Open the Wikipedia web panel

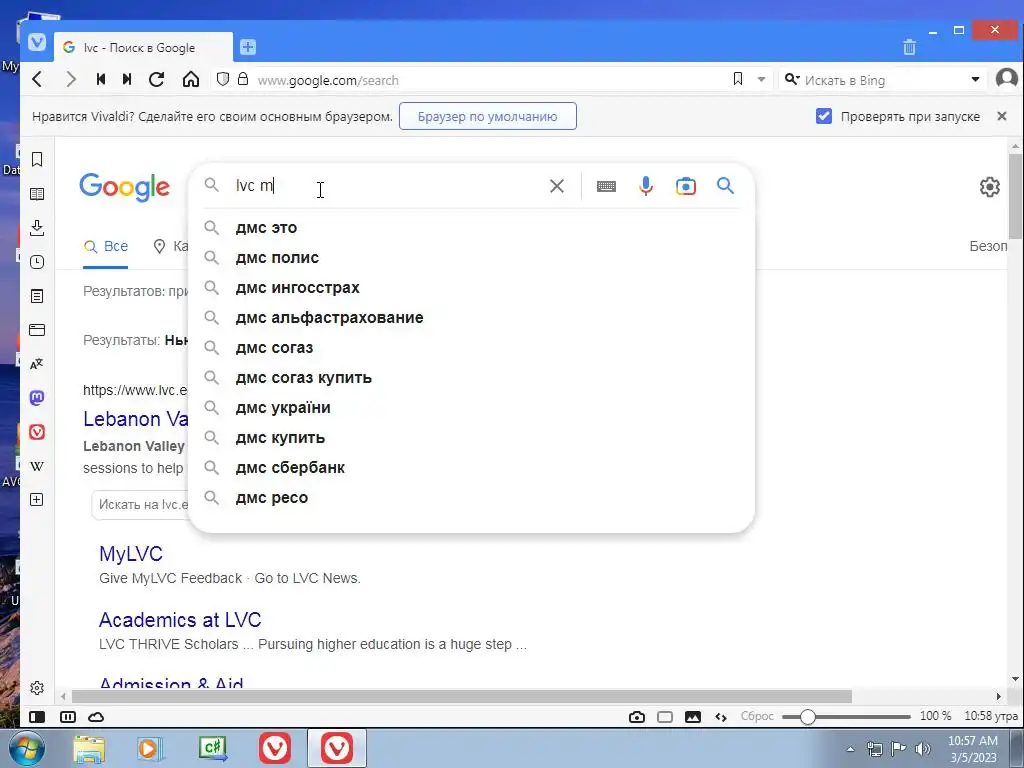coord(37,466)
